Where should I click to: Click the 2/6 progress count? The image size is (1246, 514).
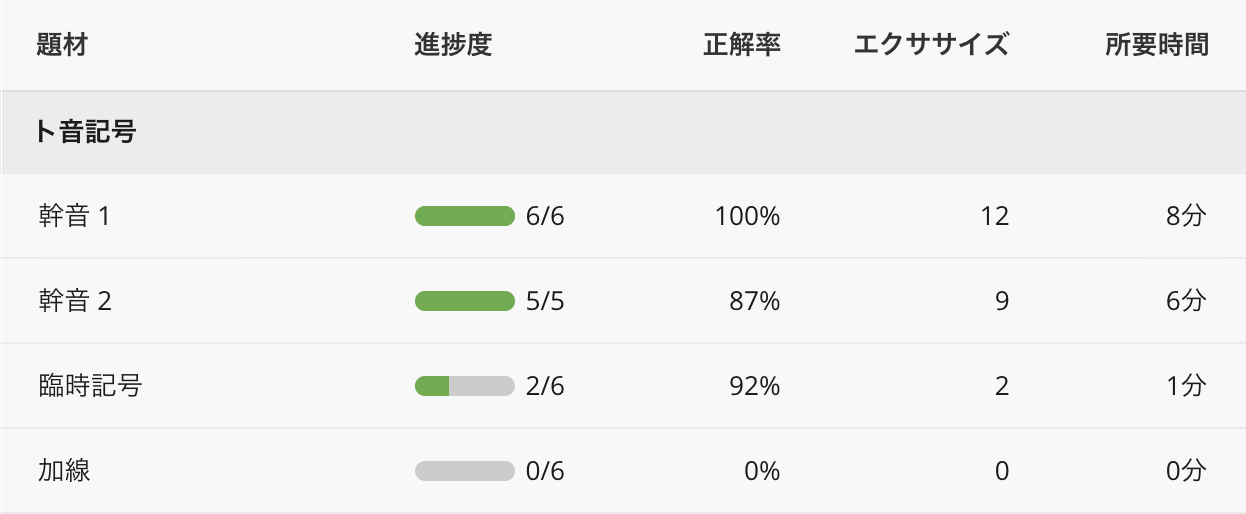(x=545, y=386)
